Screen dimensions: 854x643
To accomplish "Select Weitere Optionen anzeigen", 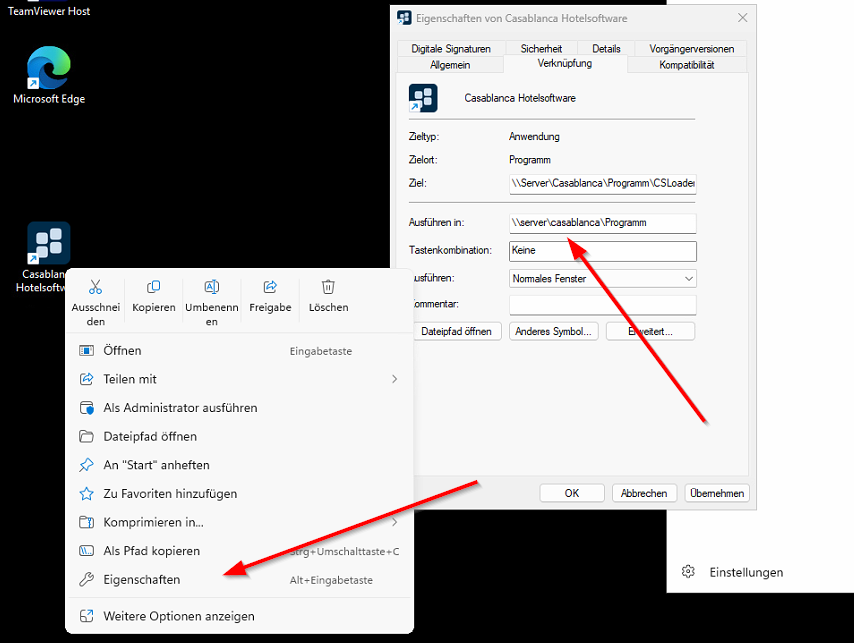I will (240, 616).
